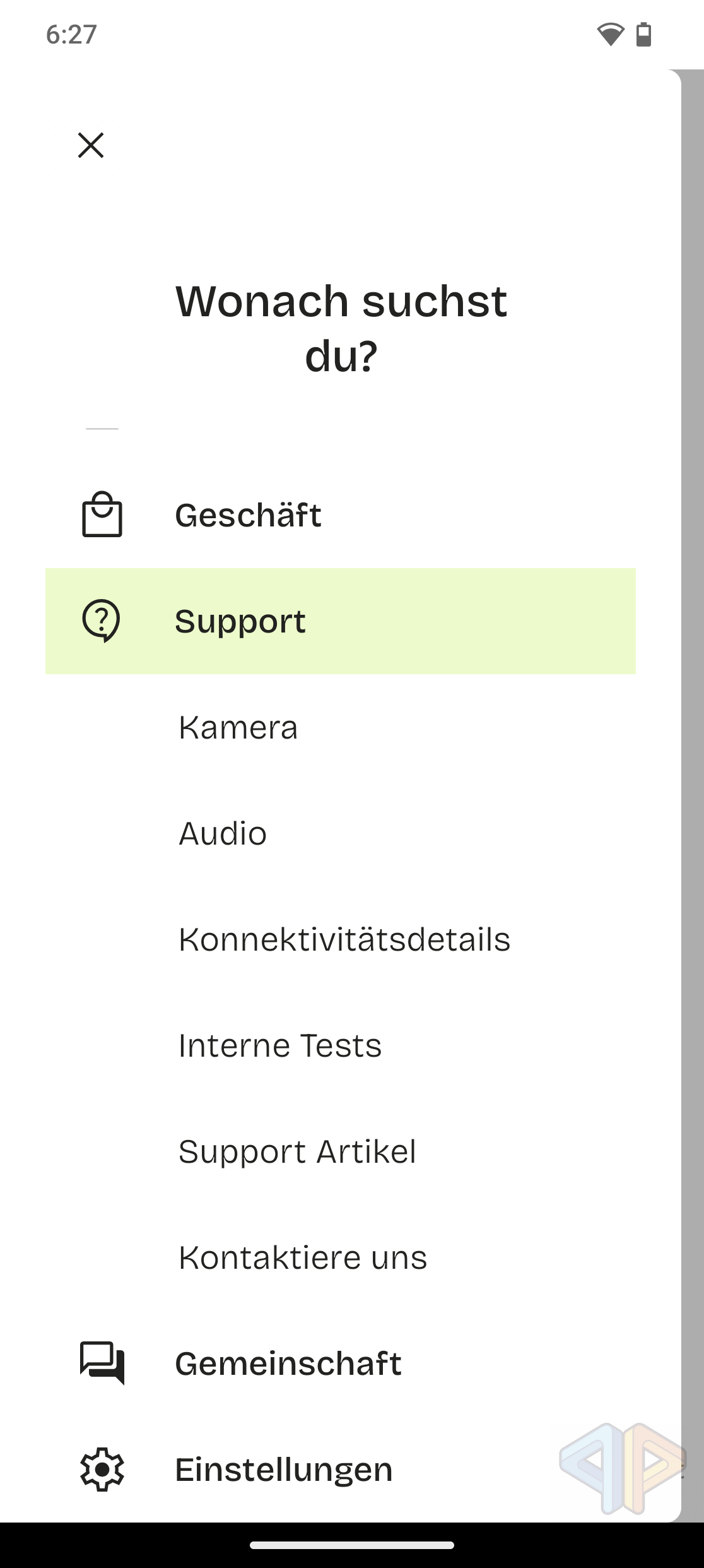The width and height of the screenshot is (704, 1568).
Task: Open the Gemeinschaft label entry
Action: (x=288, y=1363)
